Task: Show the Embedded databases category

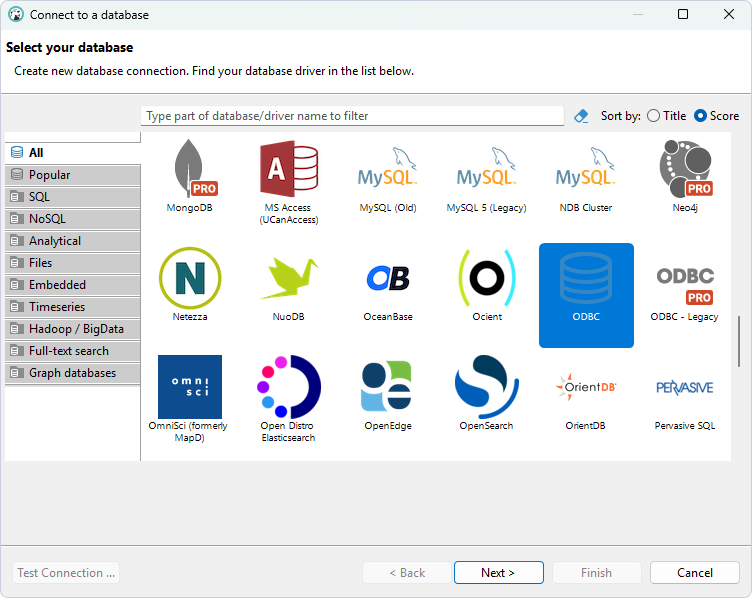Action: (x=73, y=285)
